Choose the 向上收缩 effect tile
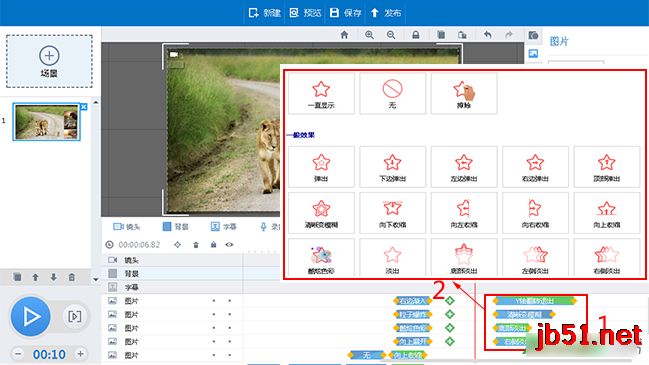Viewport: 649px width, 365px height. coord(607,213)
